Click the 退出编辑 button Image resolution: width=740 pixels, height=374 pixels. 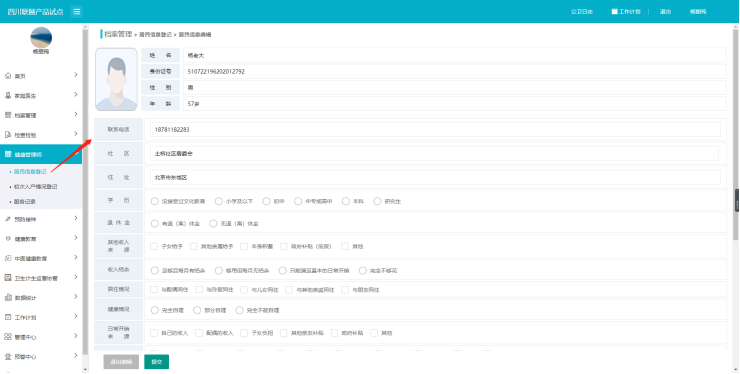click(x=121, y=362)
